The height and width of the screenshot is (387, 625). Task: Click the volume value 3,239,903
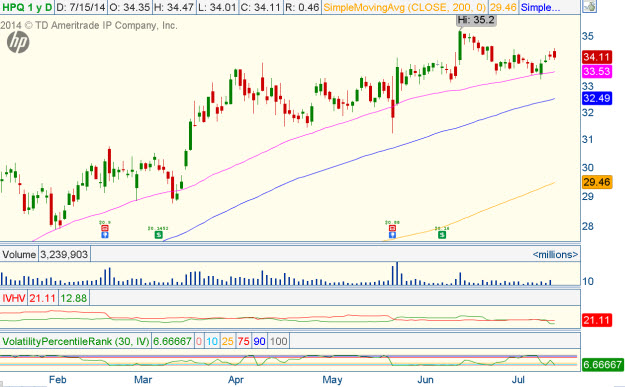click(64, 254)
